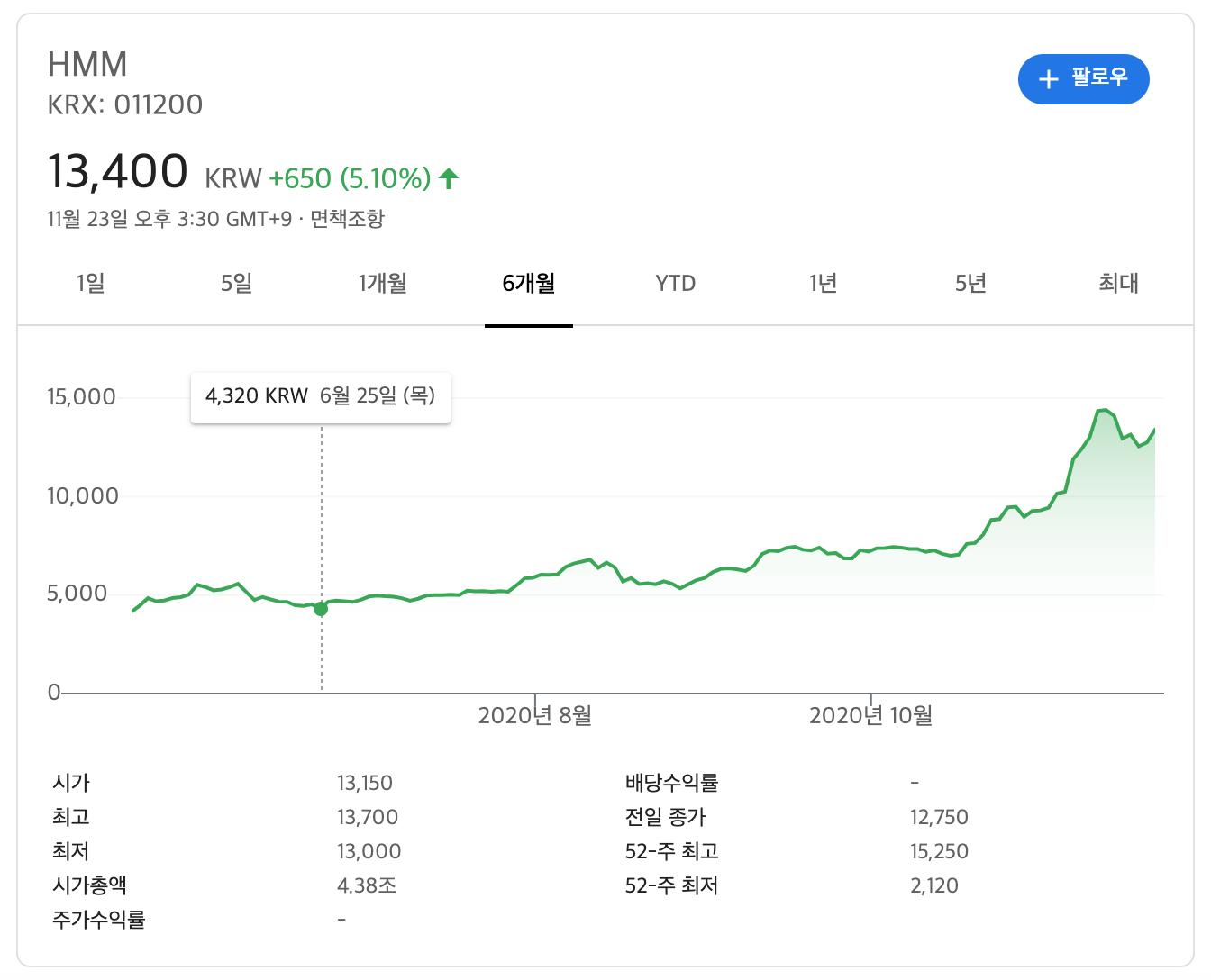Select the 6개월 chart tab
The width and height of the screenshot is (1211, 980).
529,284
